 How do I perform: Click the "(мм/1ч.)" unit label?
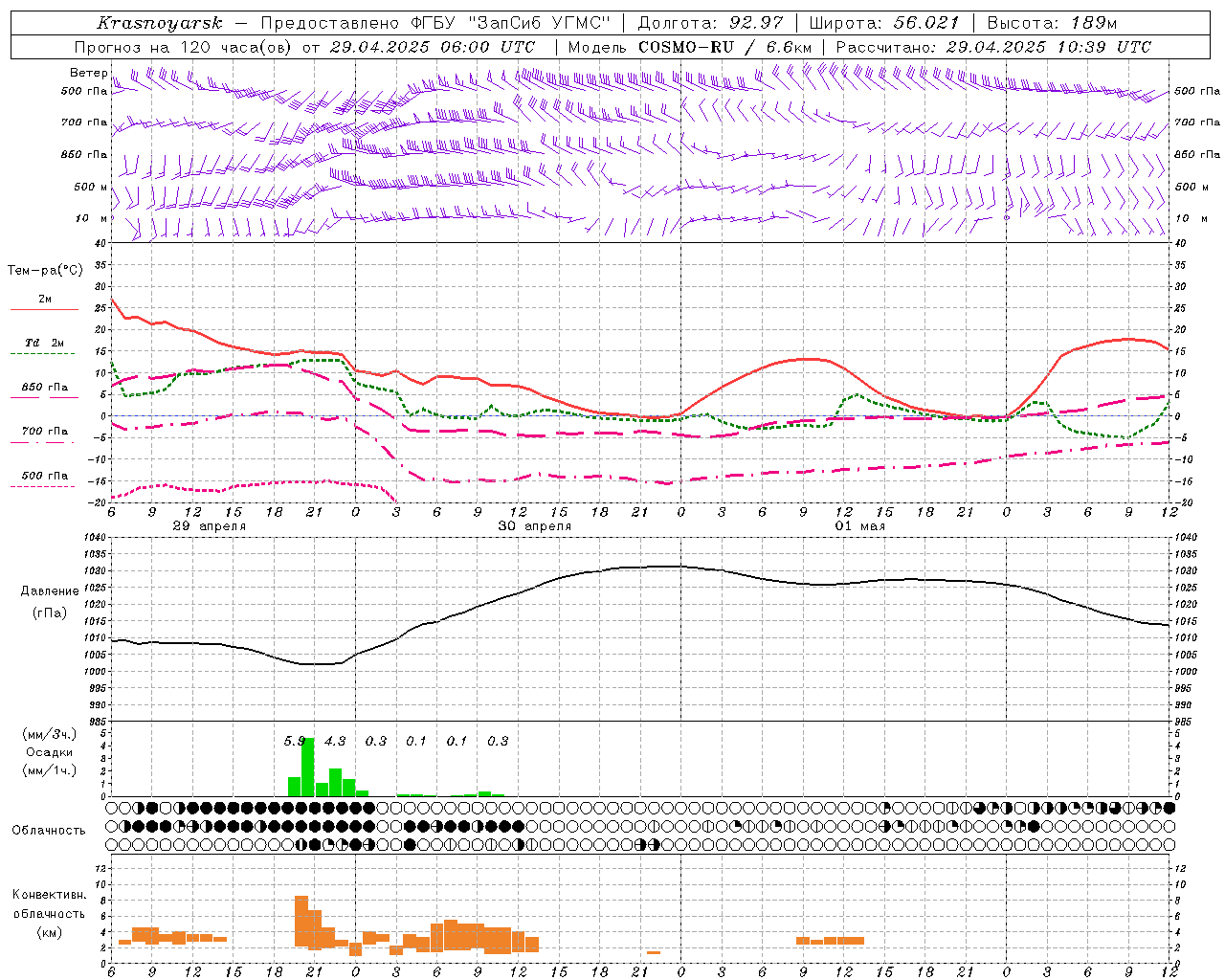(x=50, y=770)
